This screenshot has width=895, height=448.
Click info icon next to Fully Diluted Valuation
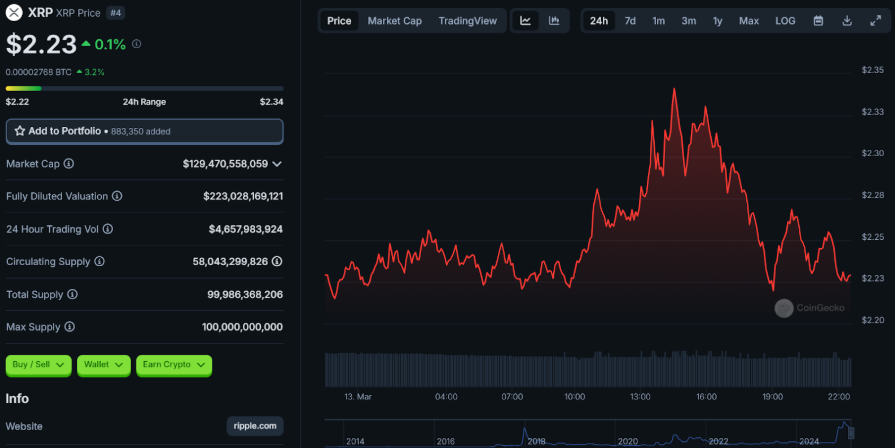pyautogui.click(x=117, y=196)
